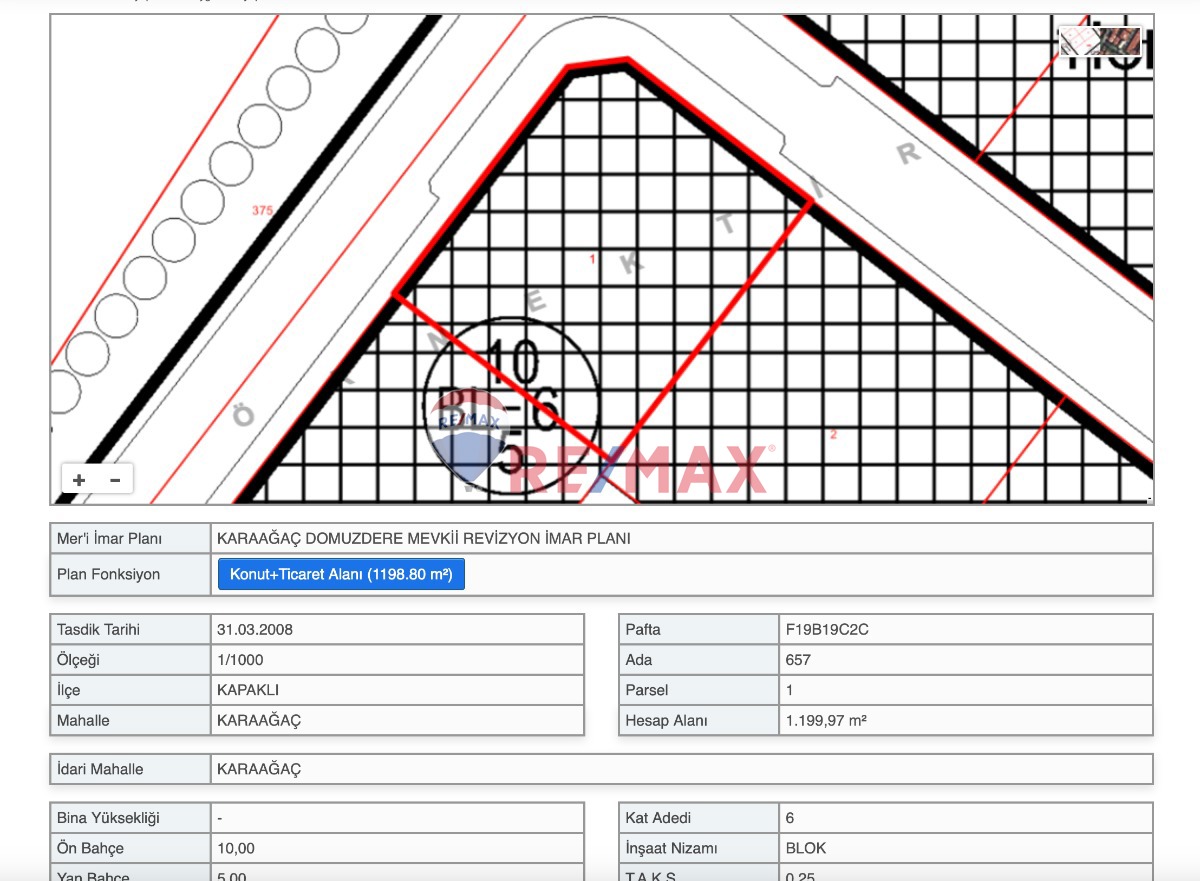Switch to the zoning plan map thumbnail

tap(1078, 41)
